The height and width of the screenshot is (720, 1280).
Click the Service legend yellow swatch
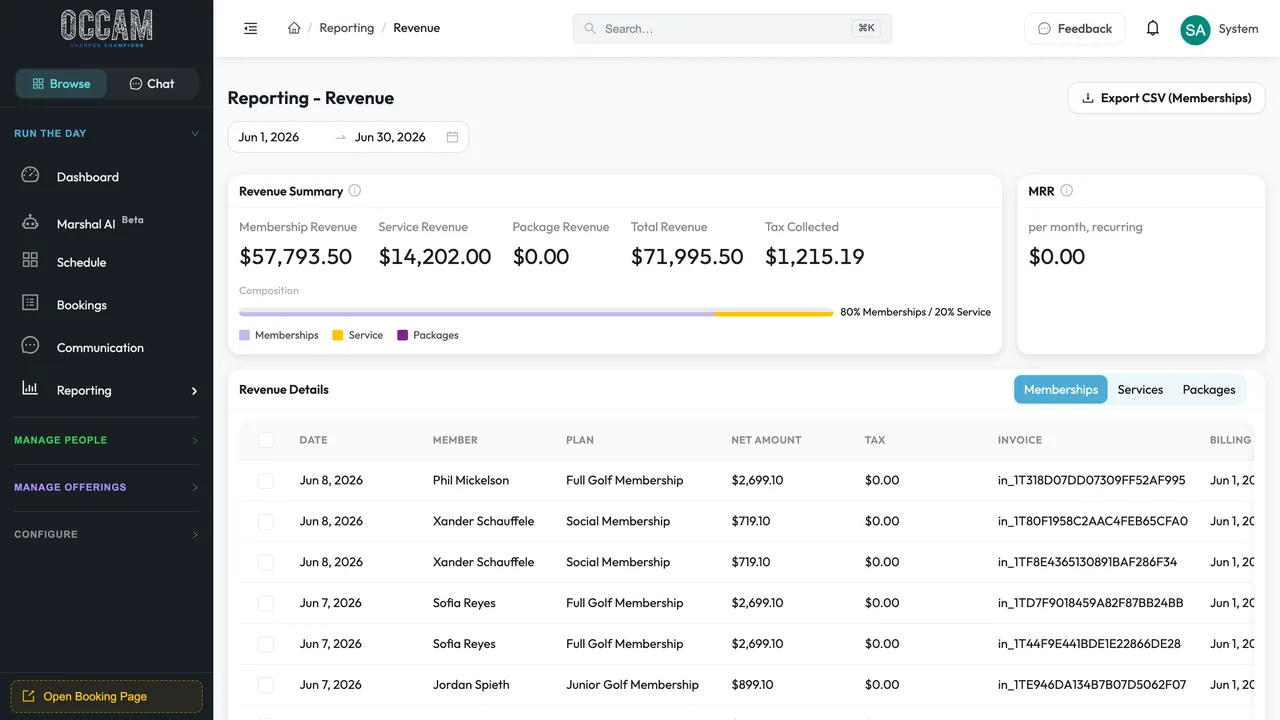(338, 335)
